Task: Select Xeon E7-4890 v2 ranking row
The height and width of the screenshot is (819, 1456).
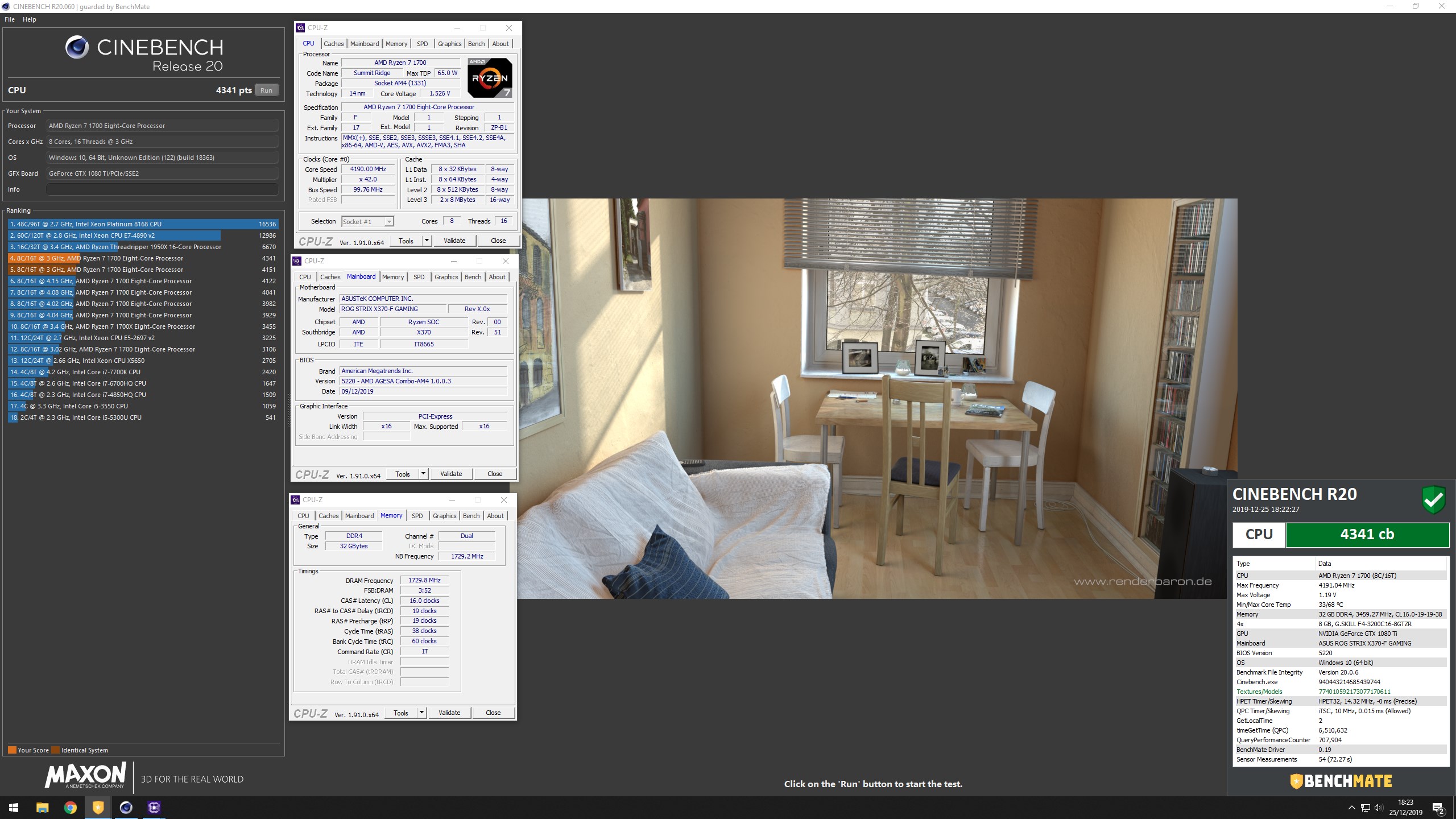Action: [x=143, y=235]
